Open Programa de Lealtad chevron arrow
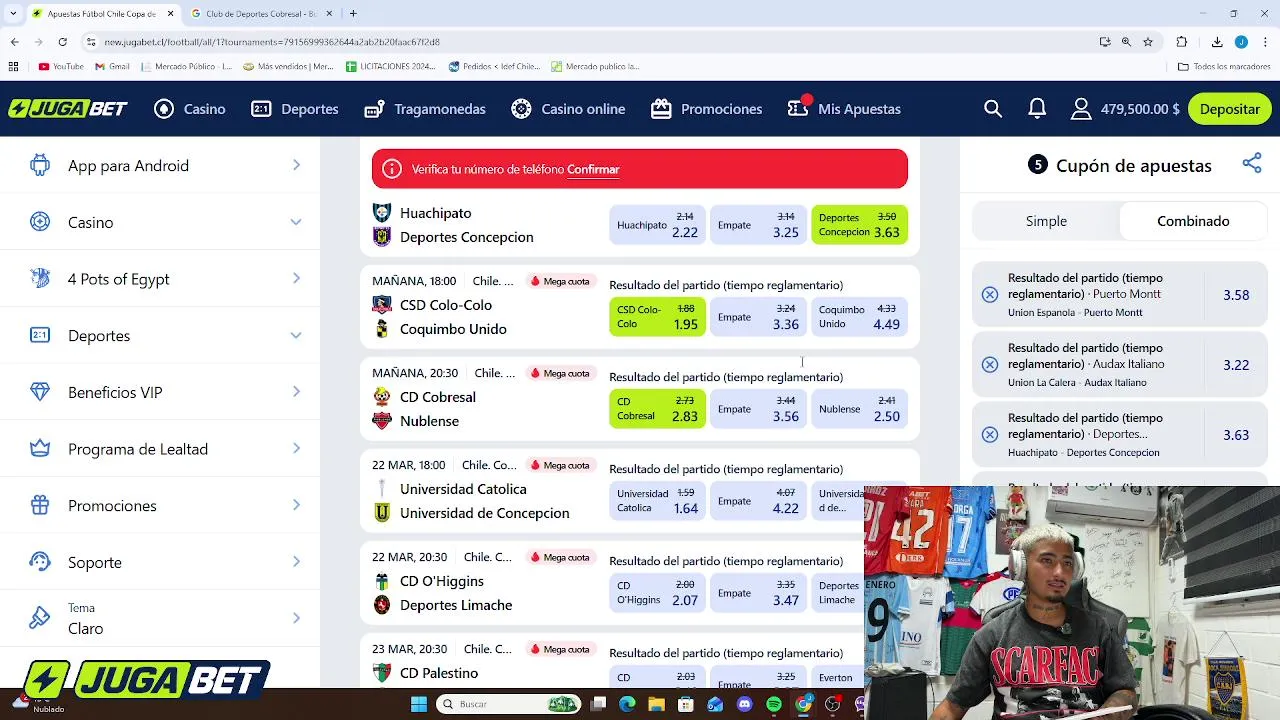This screenshot has height=720, width=1280. point(296,449)
